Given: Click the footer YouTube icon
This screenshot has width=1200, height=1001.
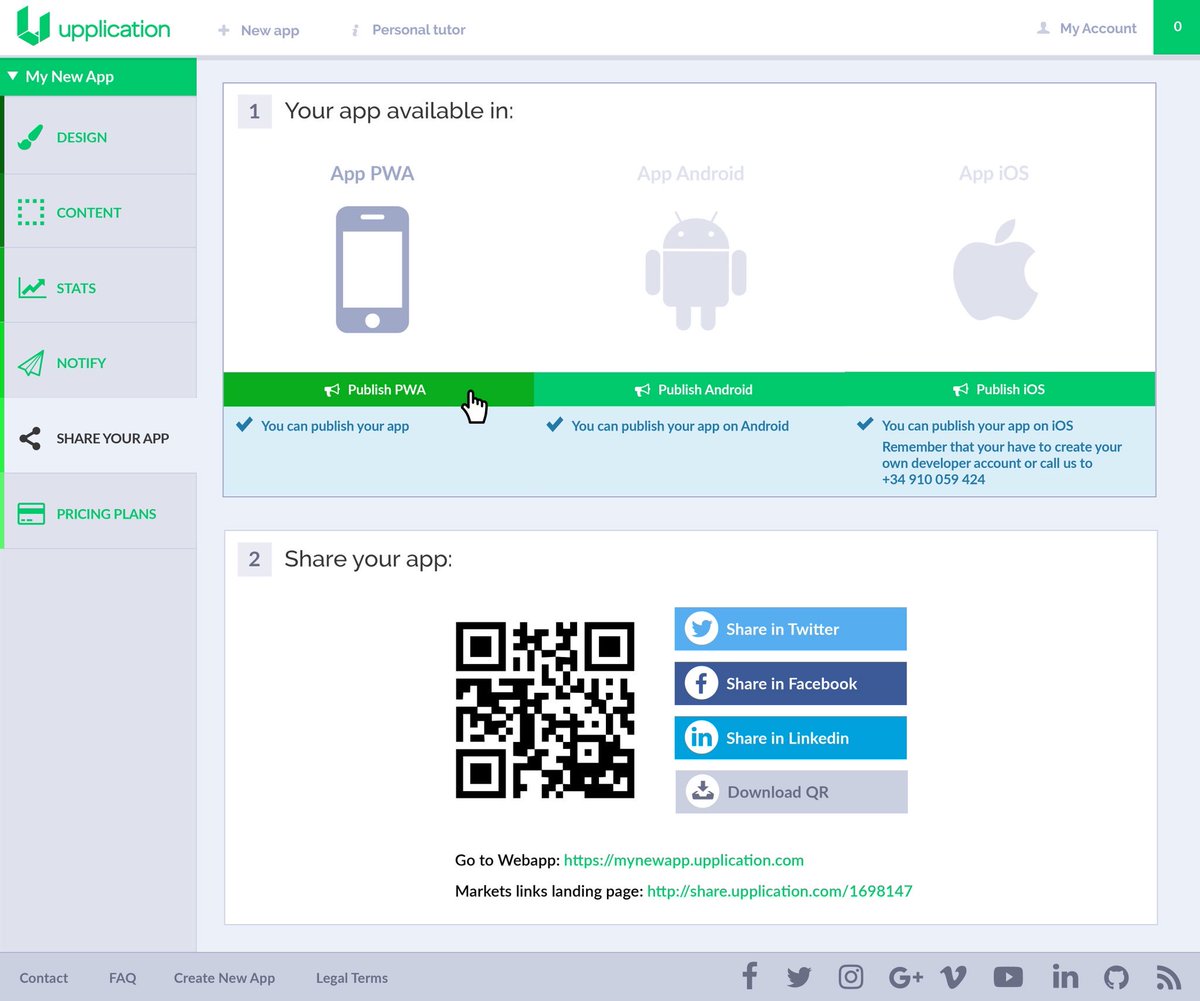Looking at the screenshot, I should (x=1008, y=977).
